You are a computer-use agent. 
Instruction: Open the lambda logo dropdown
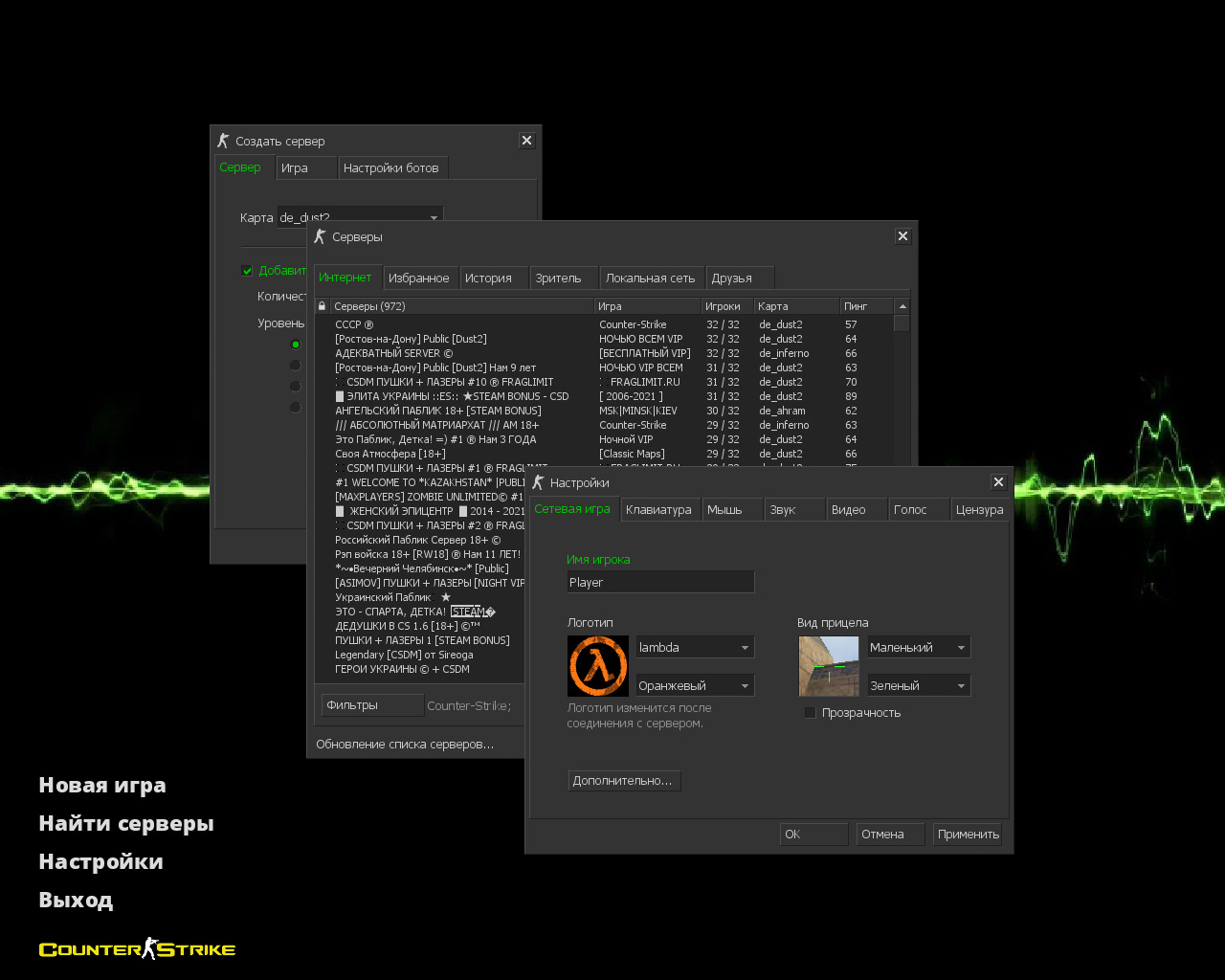click(x=695, y=648)
